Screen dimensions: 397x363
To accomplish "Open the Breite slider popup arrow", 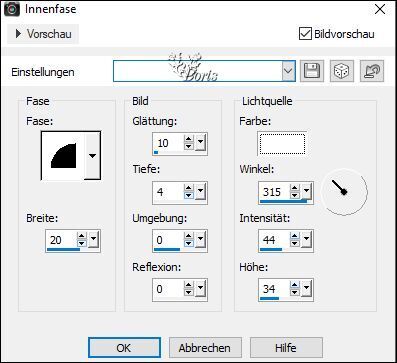I will 93,239.
